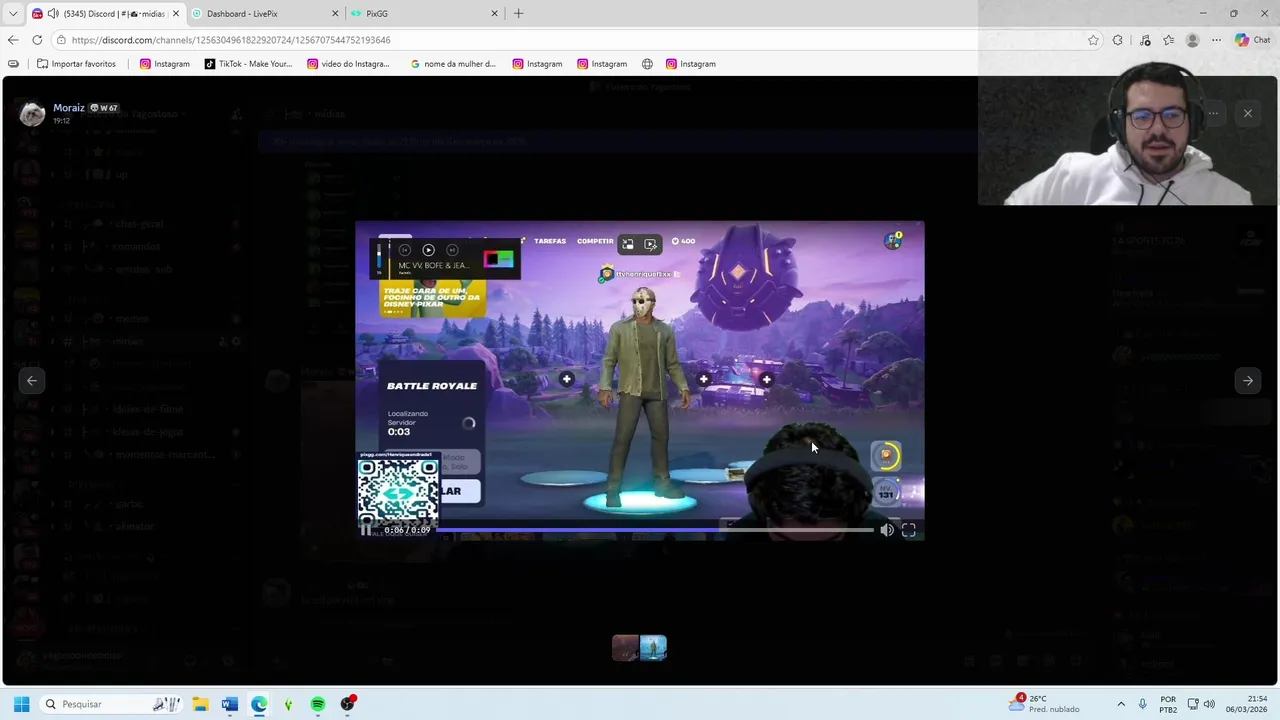This screenshot has width=1280, height=720.
Task: Open the system volume tray icon
Action: pyautogui.click(x=1210, y=704)
